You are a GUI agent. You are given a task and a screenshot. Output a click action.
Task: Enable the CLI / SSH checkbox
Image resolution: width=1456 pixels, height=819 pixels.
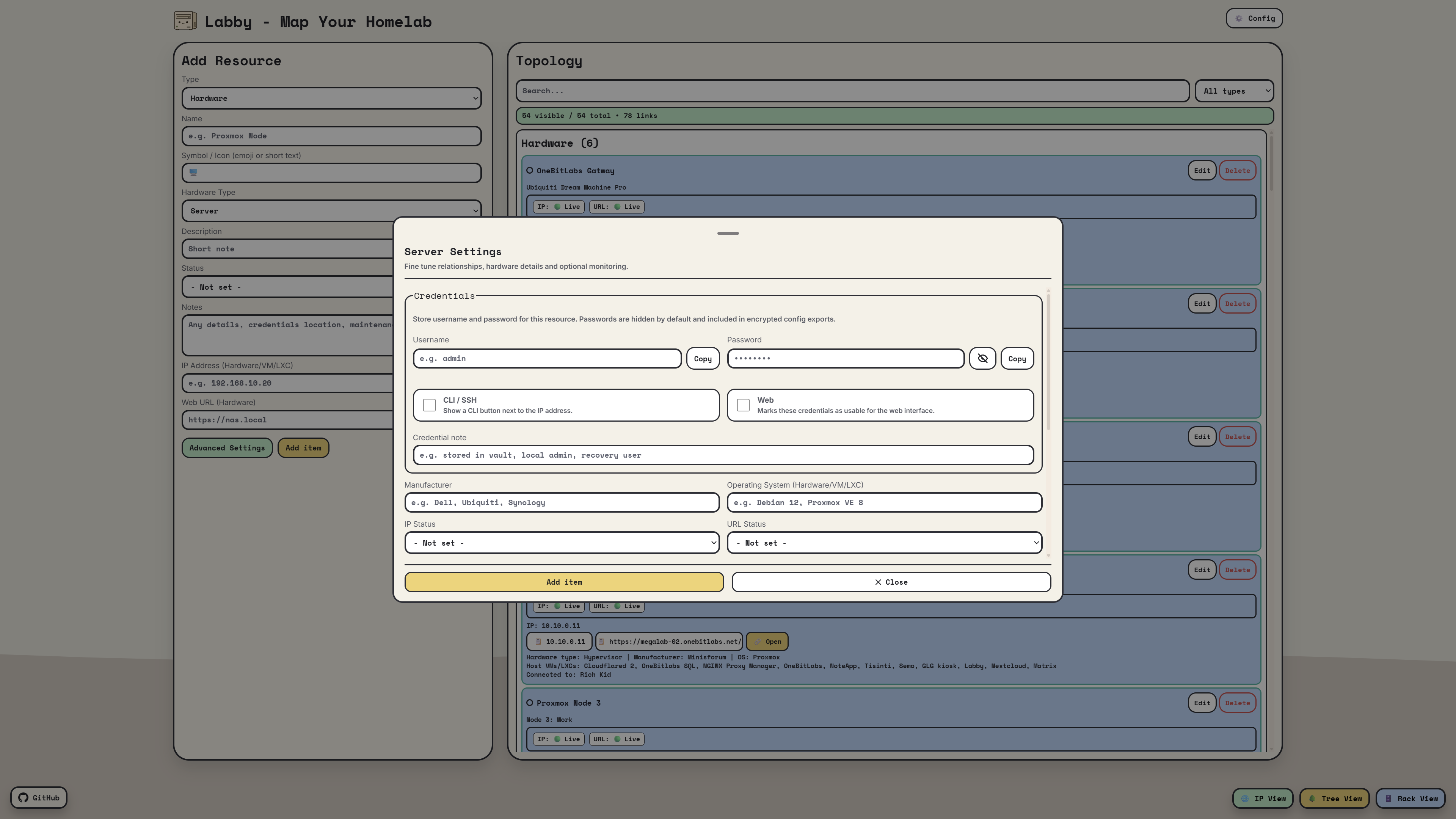click(430, 405)
